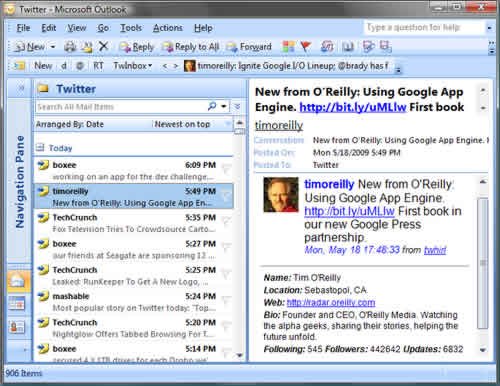
Task: Flag the boxee 5:14 PM message
Action: pyautogui.click(x=226, y=353)
